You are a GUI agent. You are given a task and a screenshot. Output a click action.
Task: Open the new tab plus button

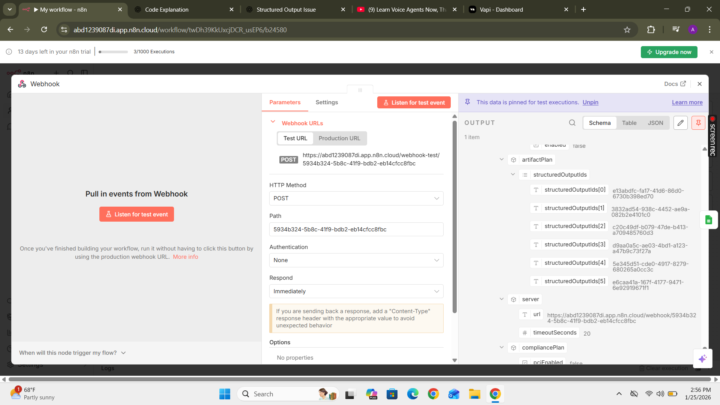pyautogui.click(x=583, y=9)
